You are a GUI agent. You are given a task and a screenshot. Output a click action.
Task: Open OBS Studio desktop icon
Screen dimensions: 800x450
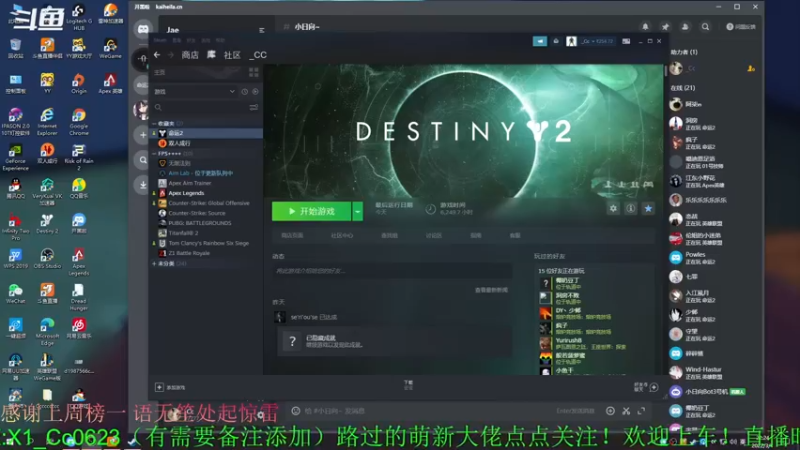point(47,258)
